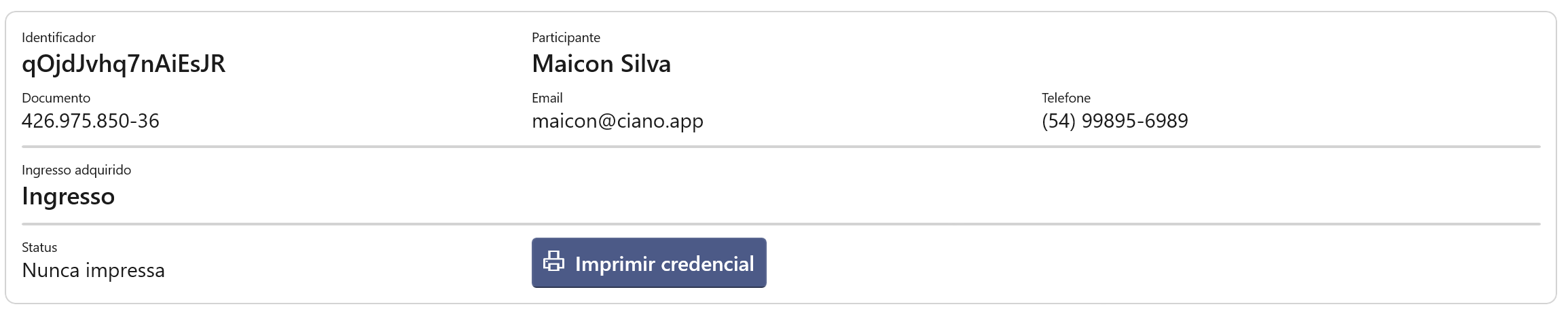1568x311 pixels.
Task: Click the printer icon on the button
Action: tap(553, 261)
